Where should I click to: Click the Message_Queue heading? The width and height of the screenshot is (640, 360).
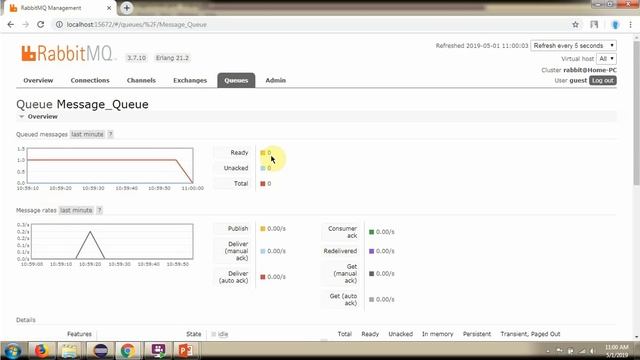tap(102, 104)
